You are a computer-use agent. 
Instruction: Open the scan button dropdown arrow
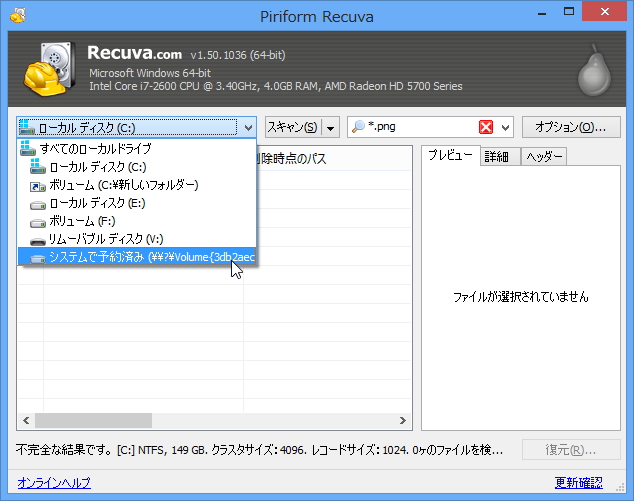click(330, 128)
